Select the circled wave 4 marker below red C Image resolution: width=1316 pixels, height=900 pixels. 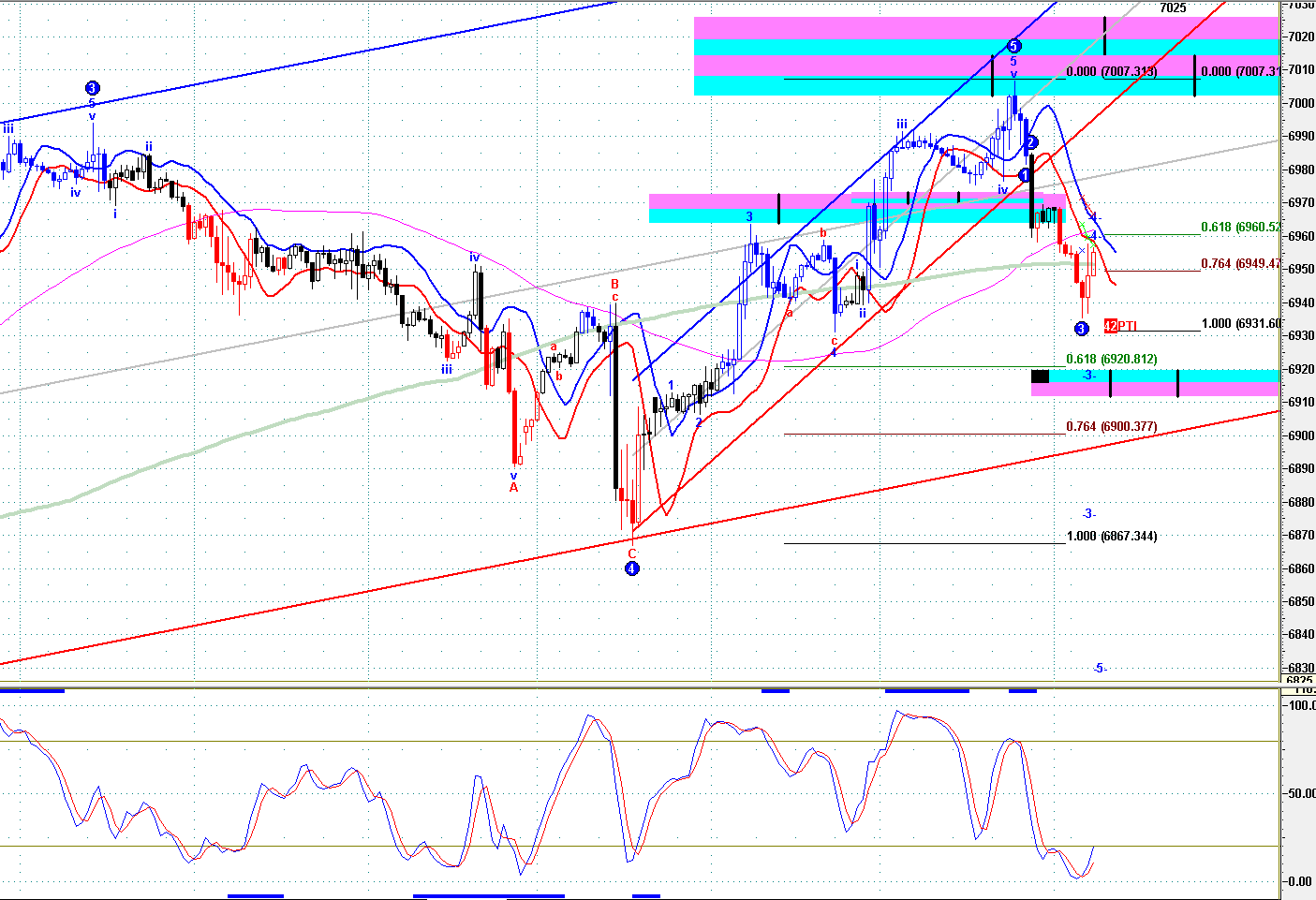(x=632, y=568)
